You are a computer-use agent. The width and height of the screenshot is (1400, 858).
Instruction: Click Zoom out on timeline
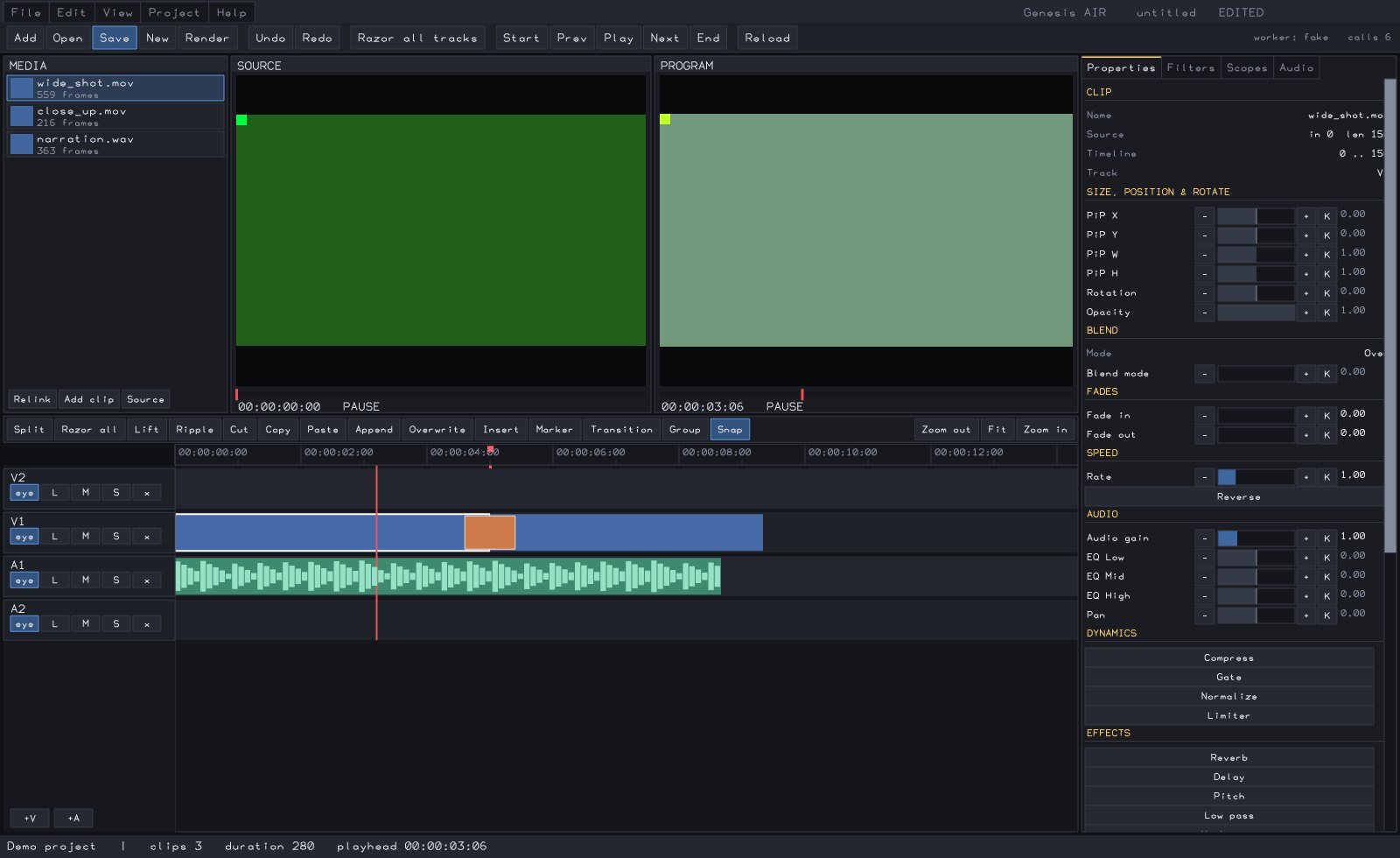pyautogui.click(x=946, y=430)
